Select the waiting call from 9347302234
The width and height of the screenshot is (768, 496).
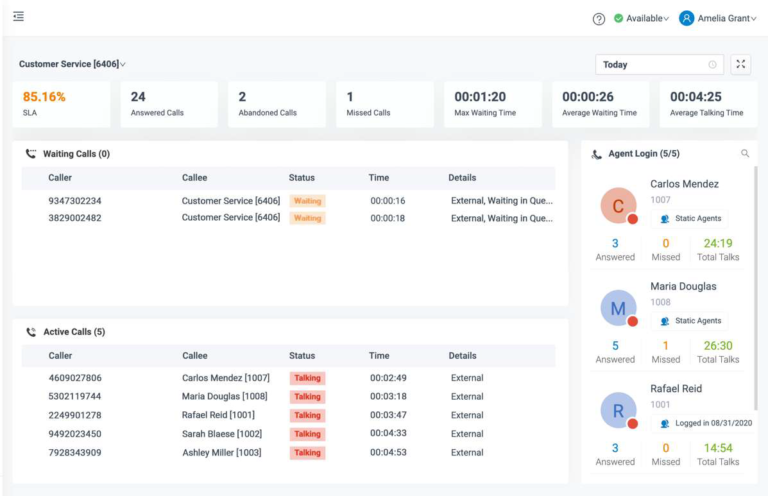tap(75, 201)
